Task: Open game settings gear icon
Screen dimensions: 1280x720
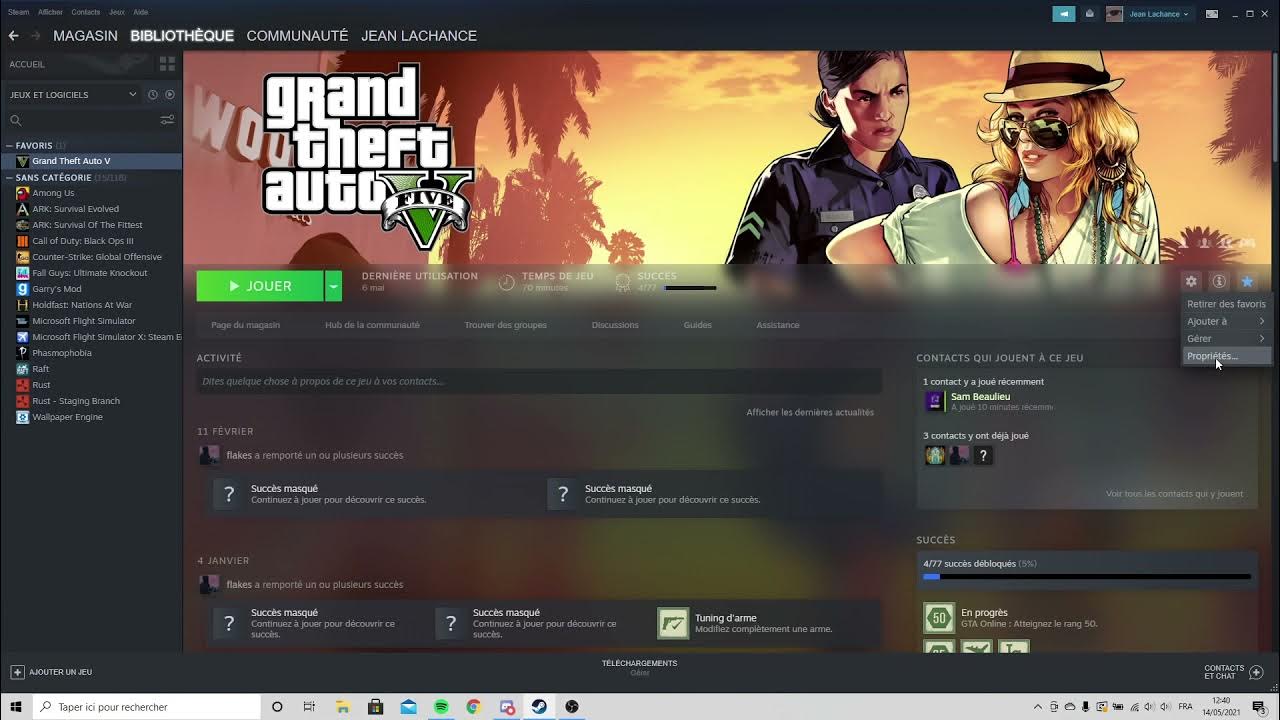Action: pyautogui.click(x=1191, y=282)
